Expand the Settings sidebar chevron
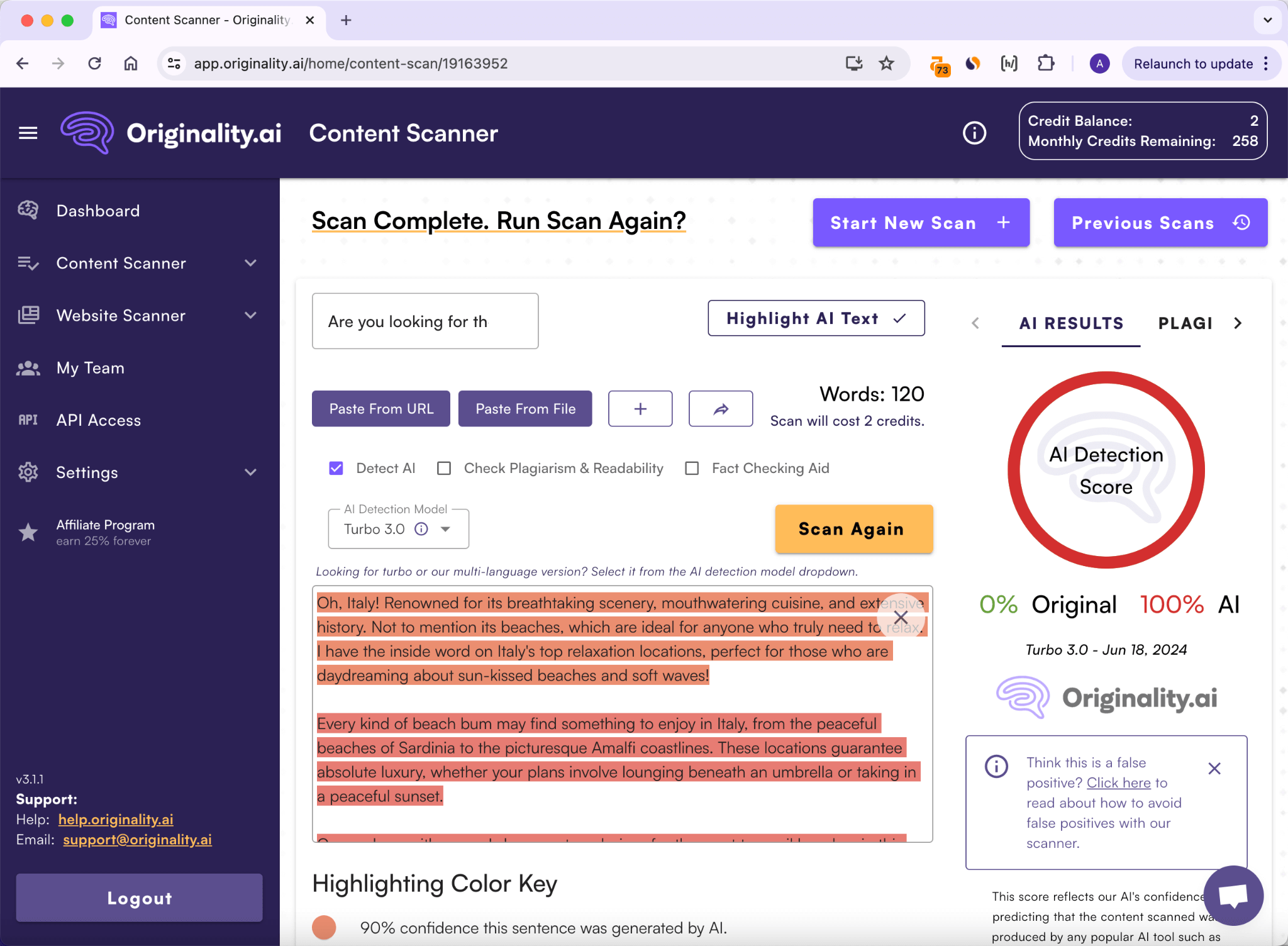1288x946 pixels. 250,472
